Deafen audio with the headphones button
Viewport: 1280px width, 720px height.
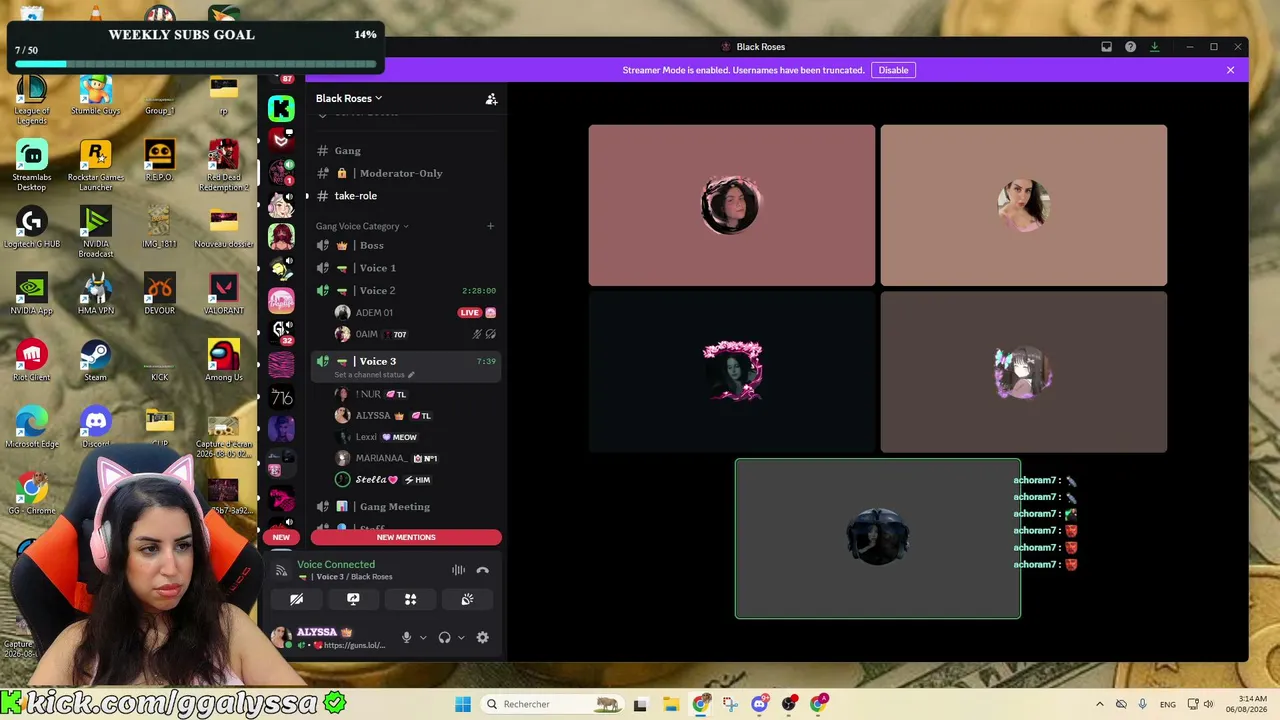pyautogui.click(x=444, y=637)
